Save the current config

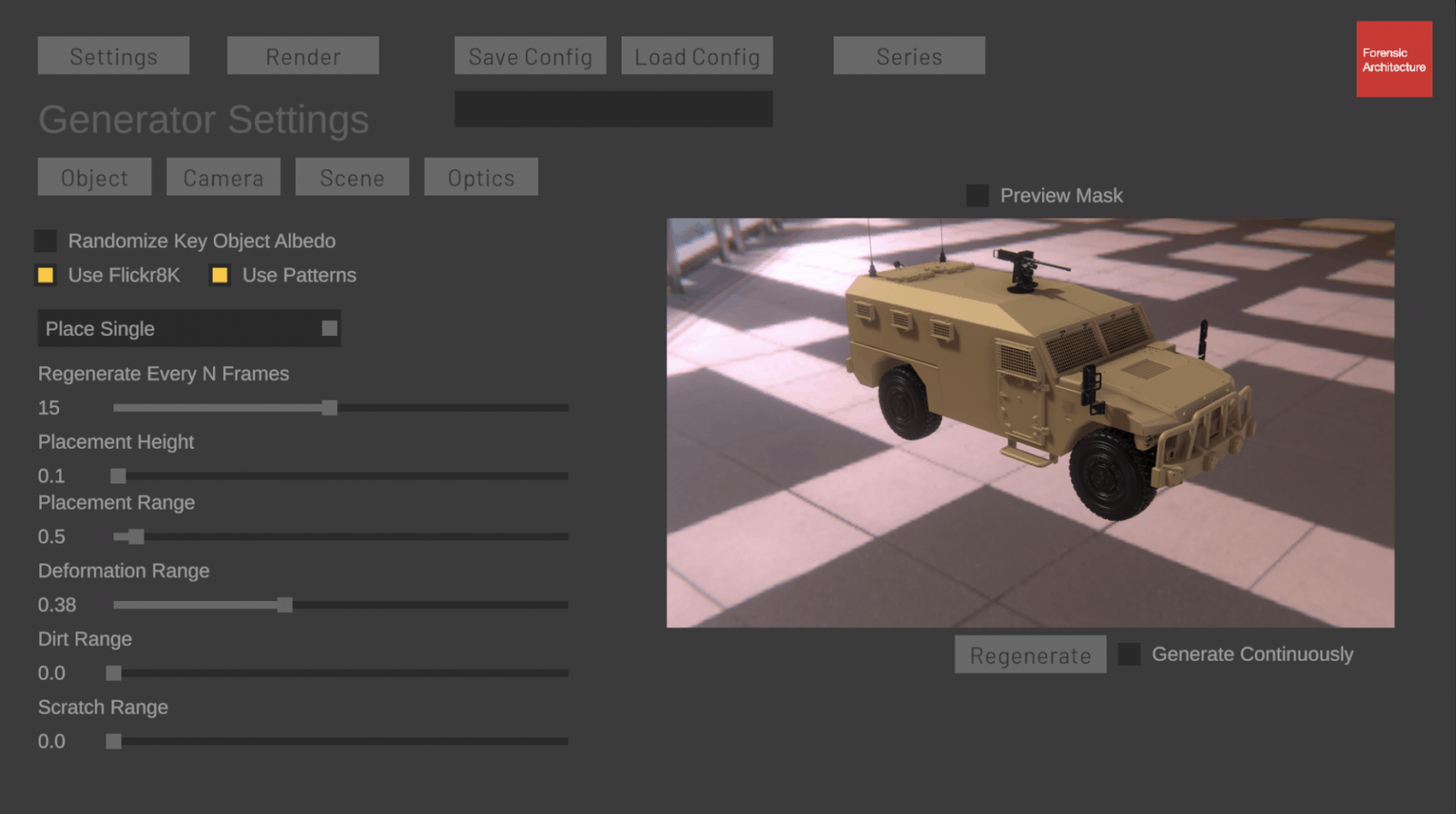pos(531,56)
